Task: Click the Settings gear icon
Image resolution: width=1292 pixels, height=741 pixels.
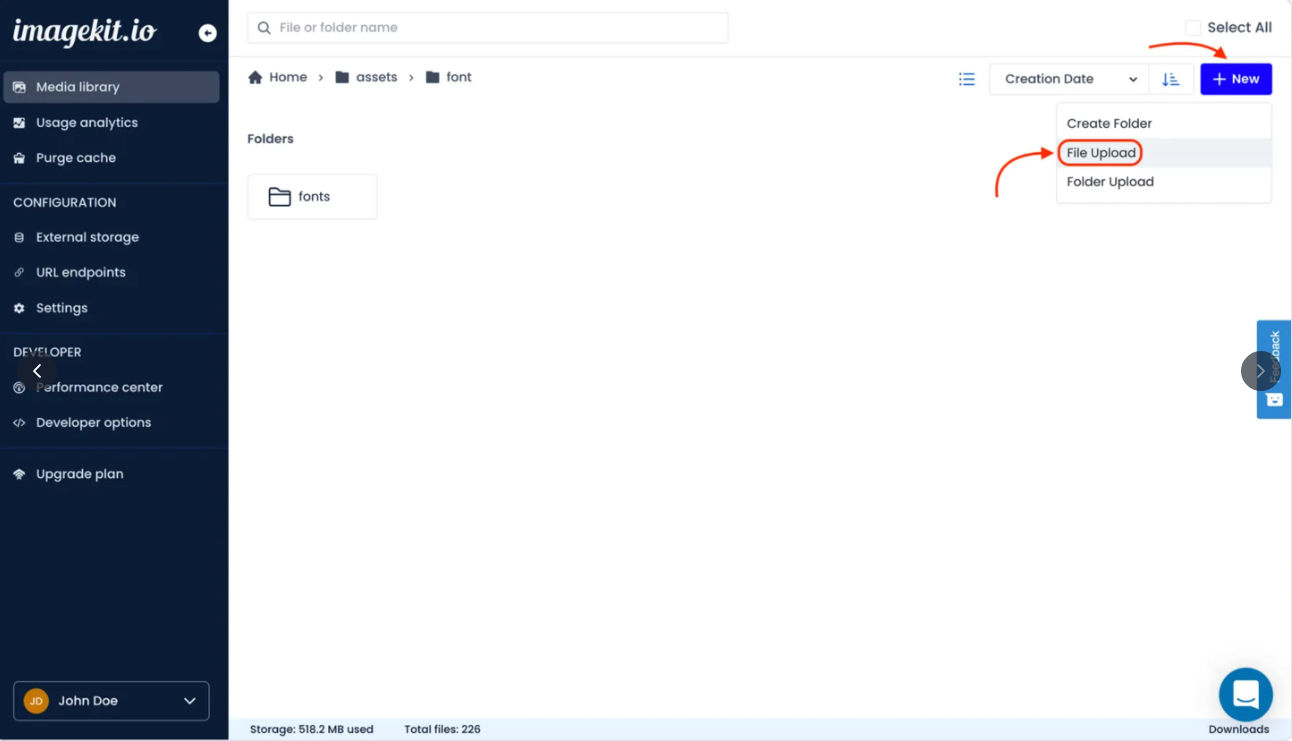Action: 21,308
